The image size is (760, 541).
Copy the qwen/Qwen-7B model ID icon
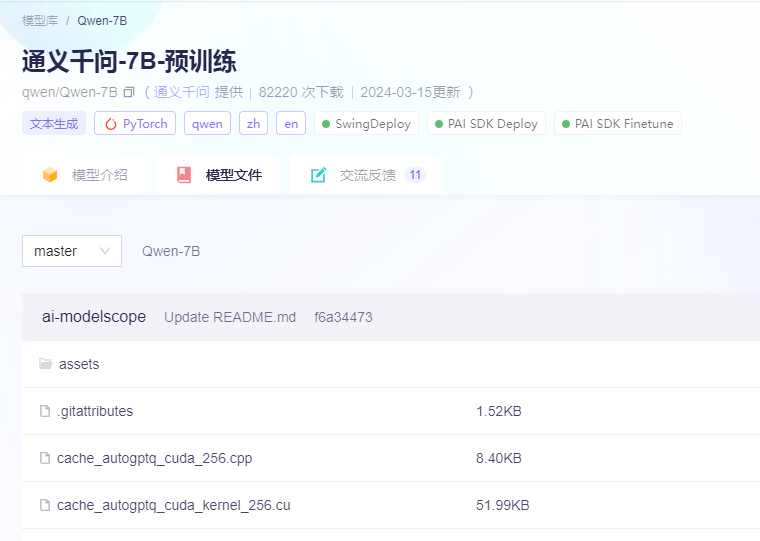click(129, 92)
